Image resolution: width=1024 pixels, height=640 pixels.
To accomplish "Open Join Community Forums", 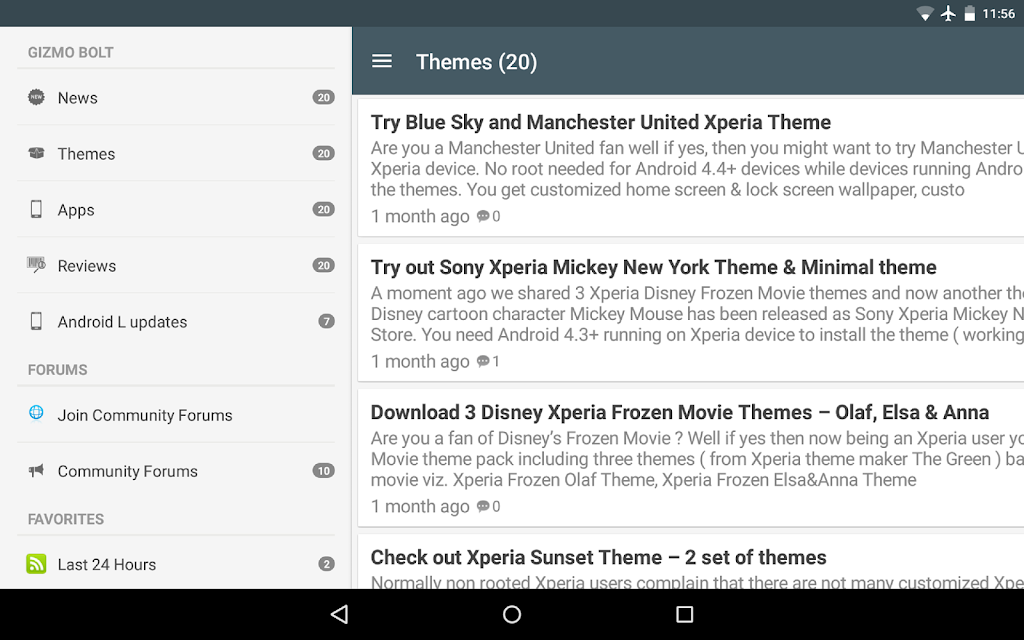I will (176, 415).
